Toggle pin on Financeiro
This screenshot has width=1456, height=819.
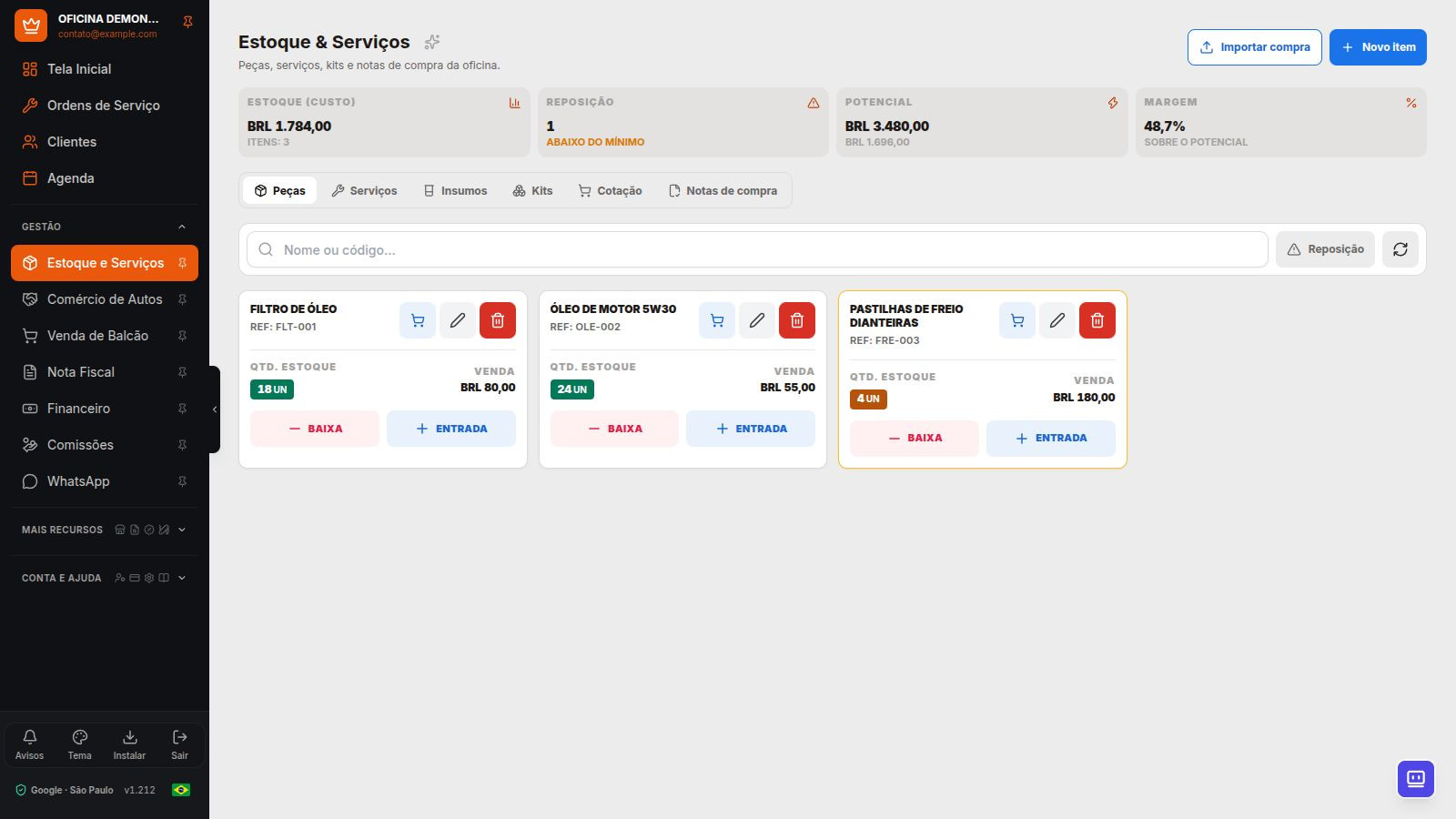click(182, 409)
